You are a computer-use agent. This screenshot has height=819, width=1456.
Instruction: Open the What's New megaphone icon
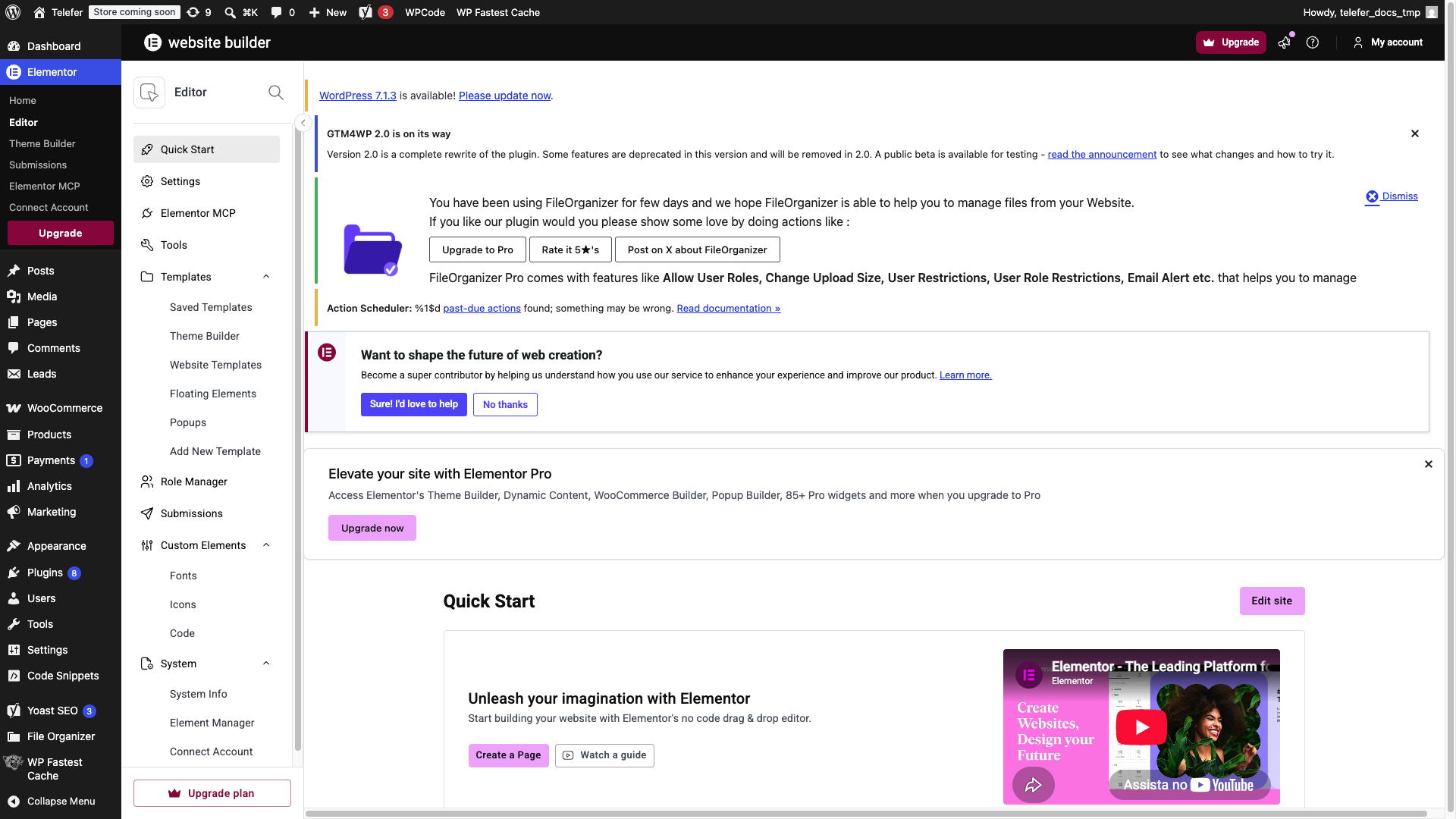[x=1285, y=42]
